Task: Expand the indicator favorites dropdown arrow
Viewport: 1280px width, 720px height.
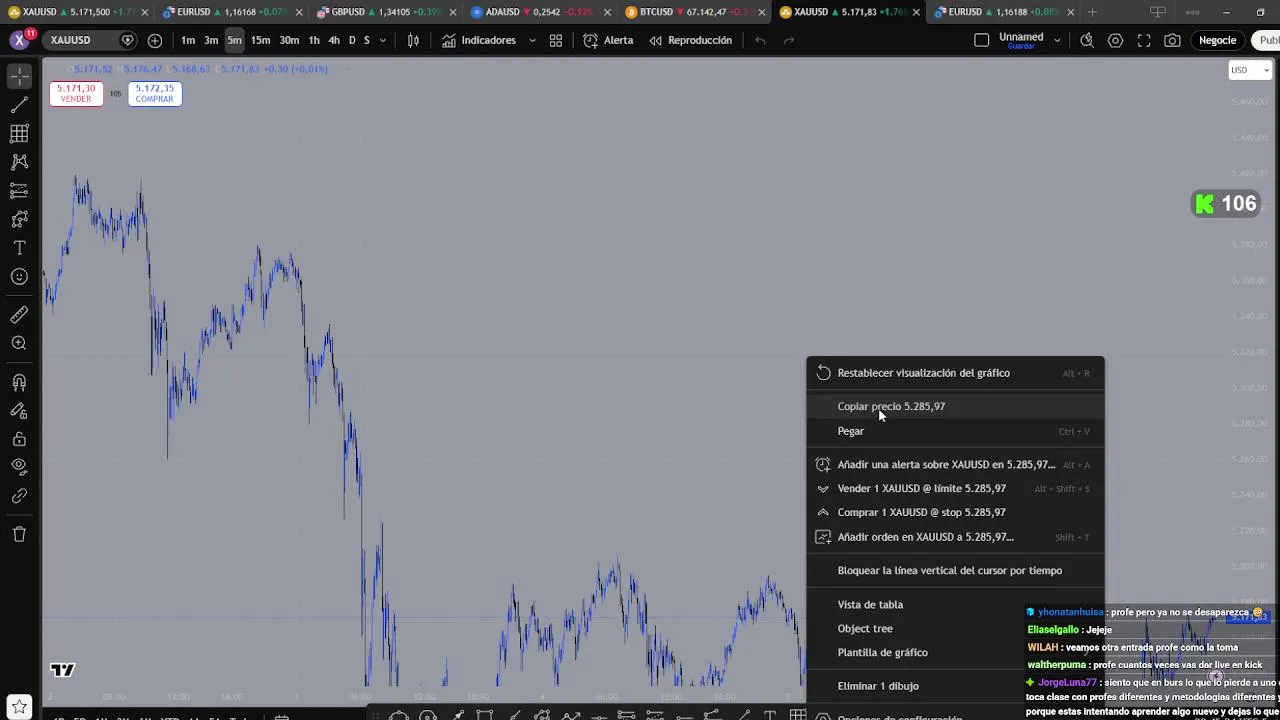Action: (532, 40)
